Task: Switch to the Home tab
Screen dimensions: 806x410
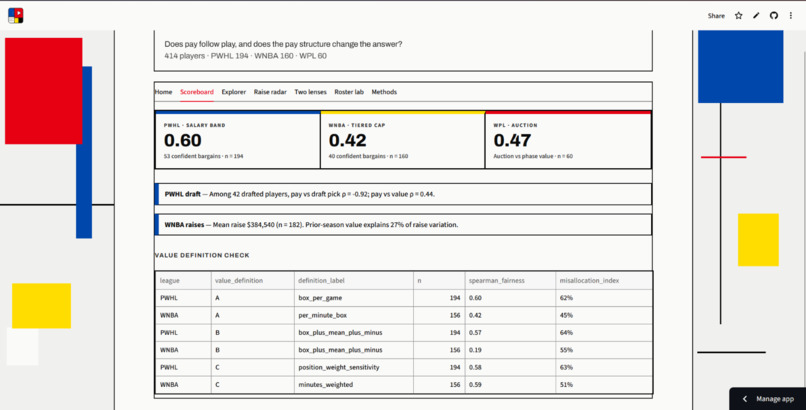Action: 163,92
